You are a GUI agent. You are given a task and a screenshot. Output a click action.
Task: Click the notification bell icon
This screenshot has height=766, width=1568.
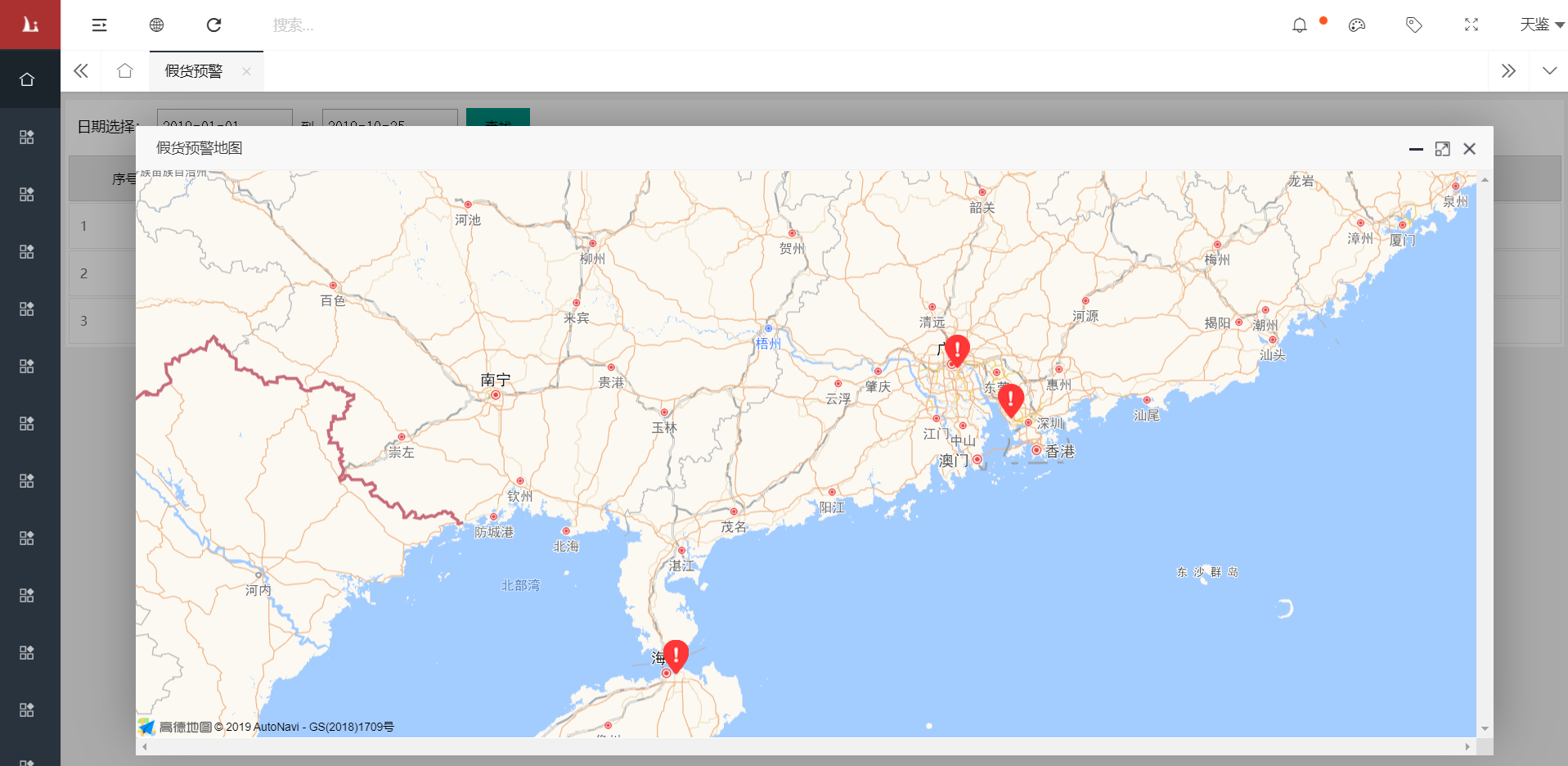(1299, 25)
